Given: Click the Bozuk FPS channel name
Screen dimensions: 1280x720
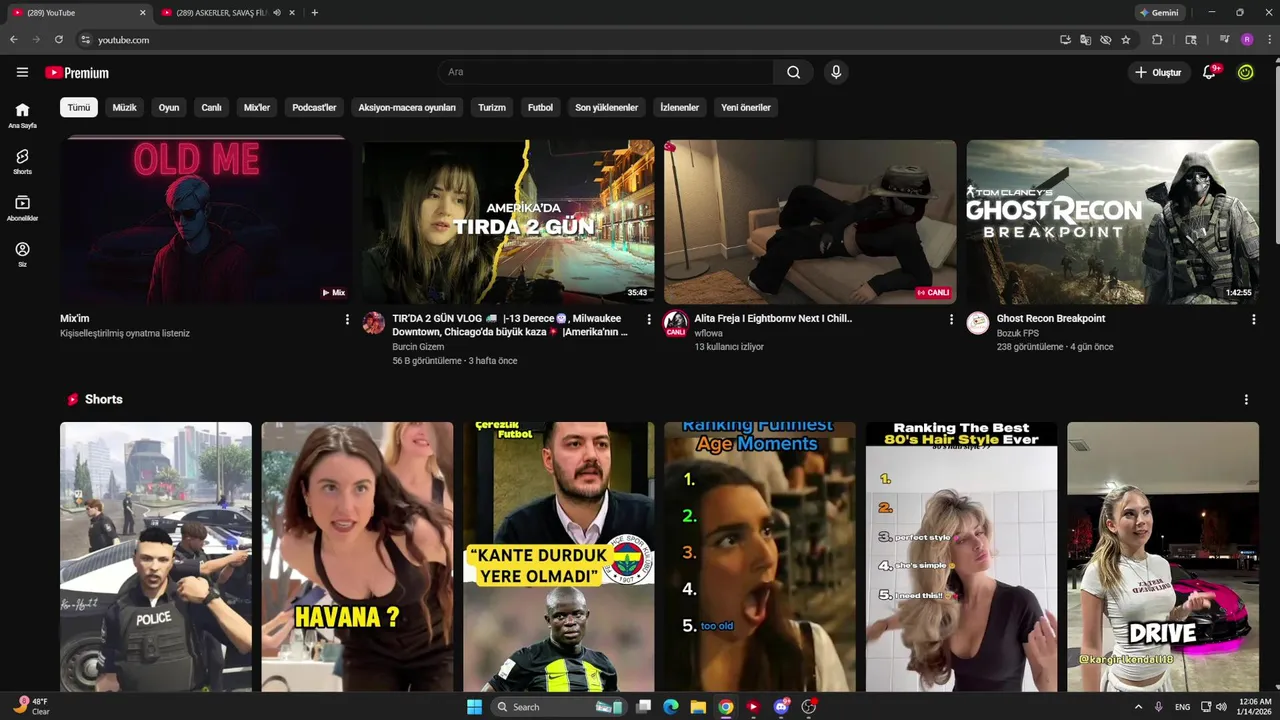Looking at the screenshot, I should coord(1017,333).
